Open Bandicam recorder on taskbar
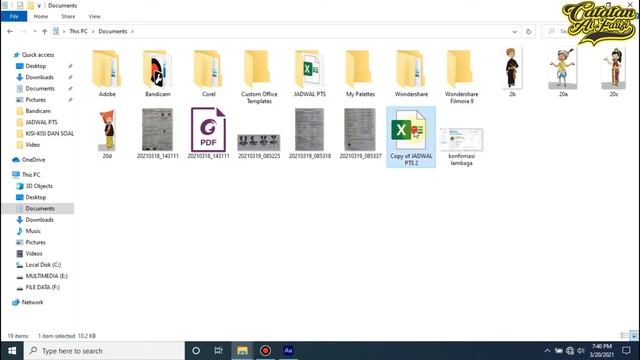This screenshot has height=360, width=640. click(x=265, y=351)
